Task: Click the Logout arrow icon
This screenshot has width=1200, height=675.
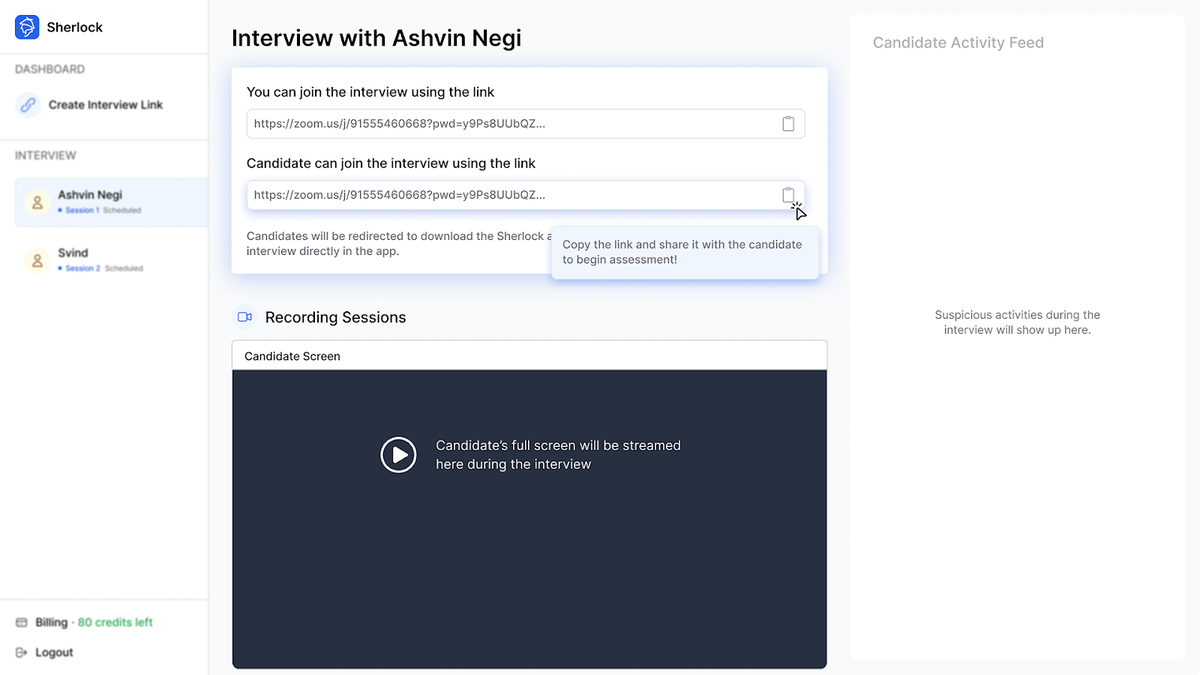Action: tap(22, 652)
